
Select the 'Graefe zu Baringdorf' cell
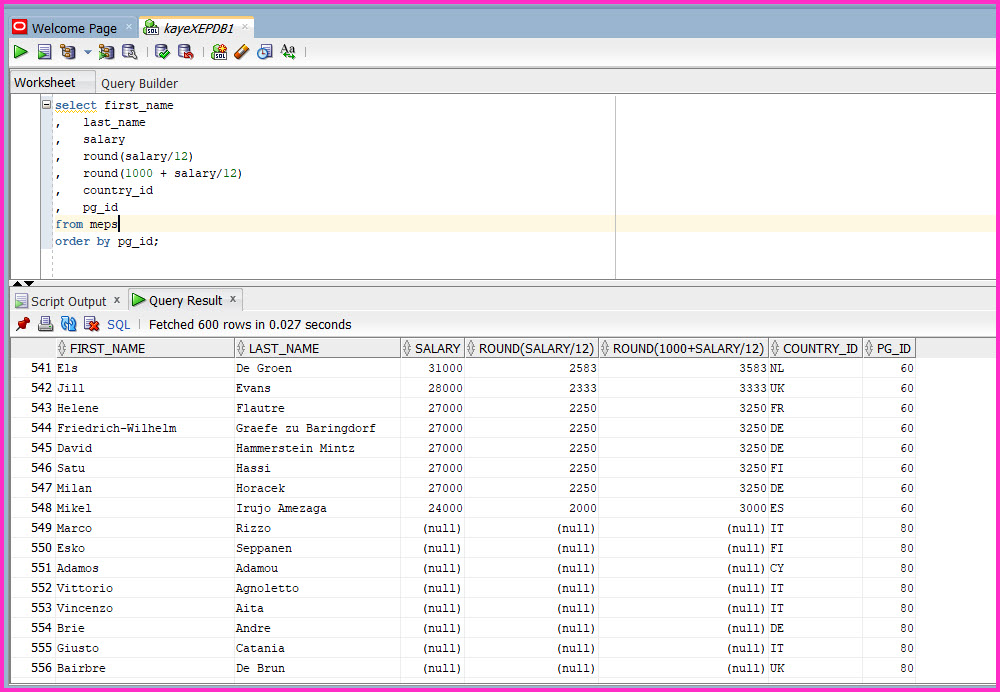tap(318, 428)
